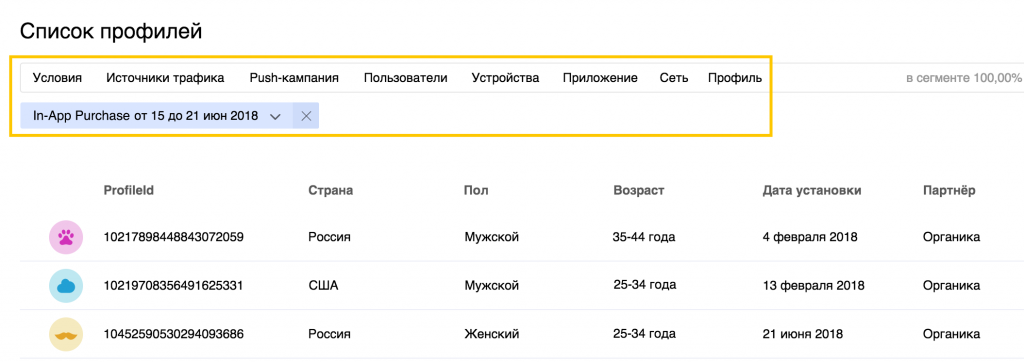Click the Дата установки column header
Image resolution: width=1024 pixels, height=363 pixels.
[x=812, y=191]
